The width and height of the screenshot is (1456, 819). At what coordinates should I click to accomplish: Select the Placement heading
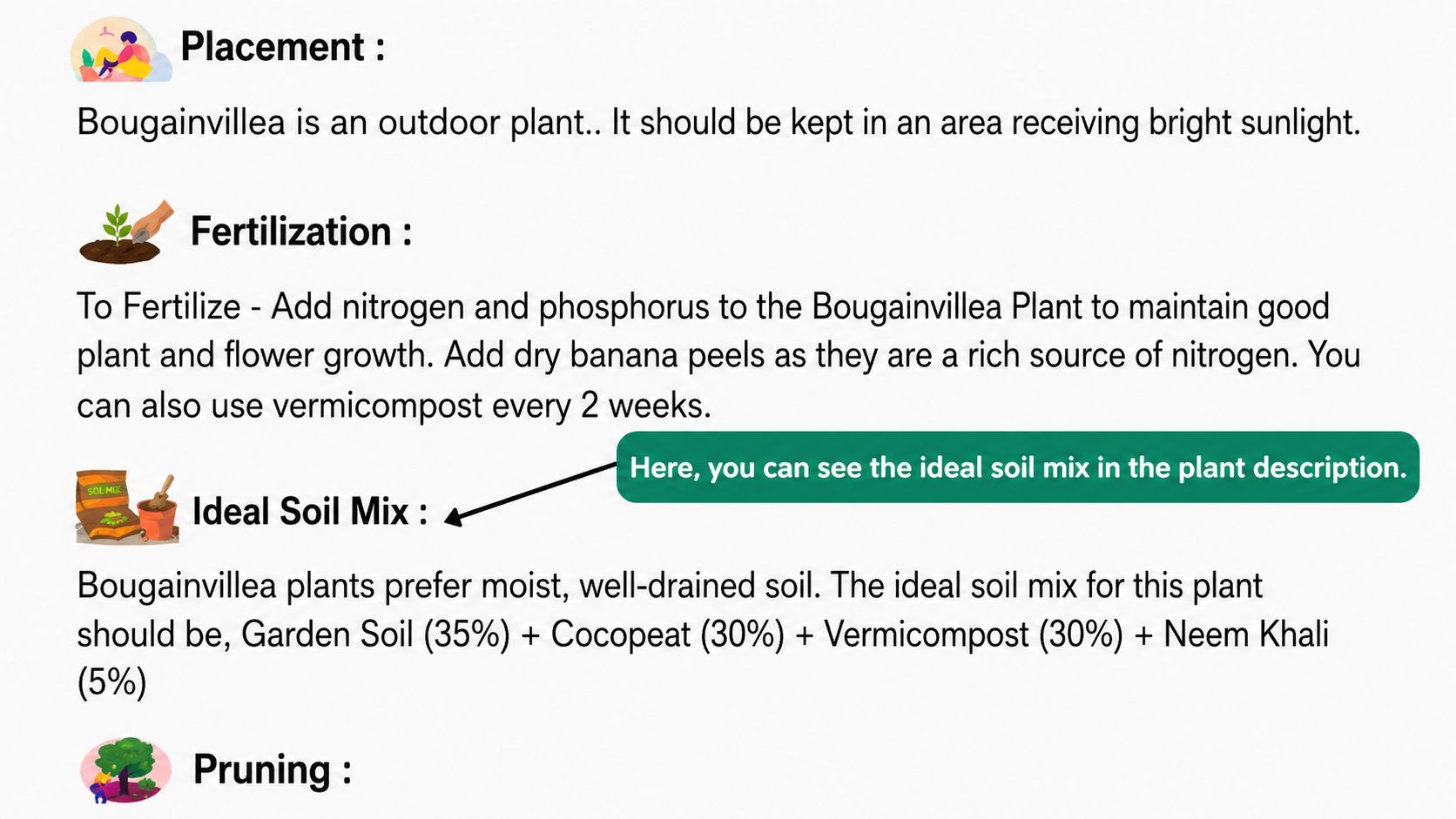[282, 47]
